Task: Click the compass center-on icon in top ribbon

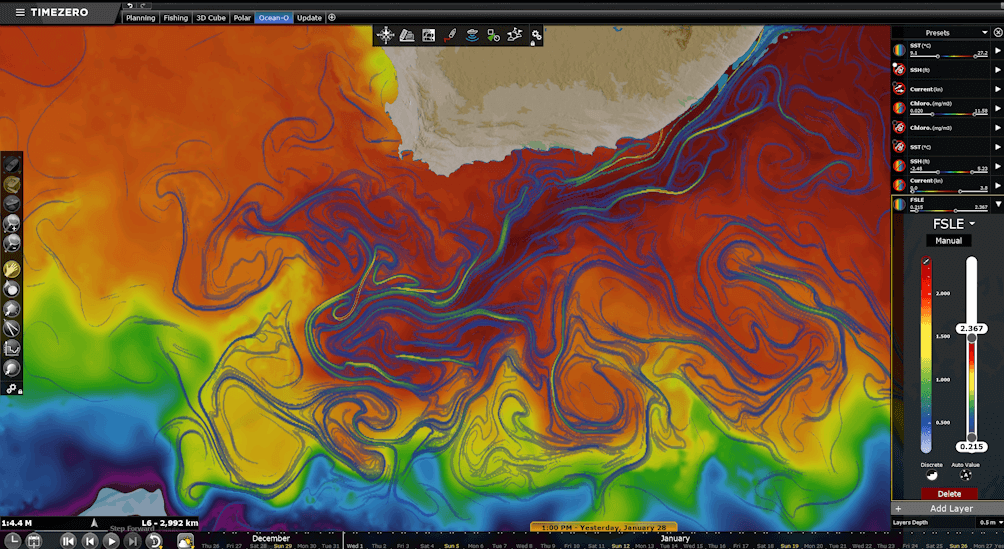Action: tap(385, 35)
